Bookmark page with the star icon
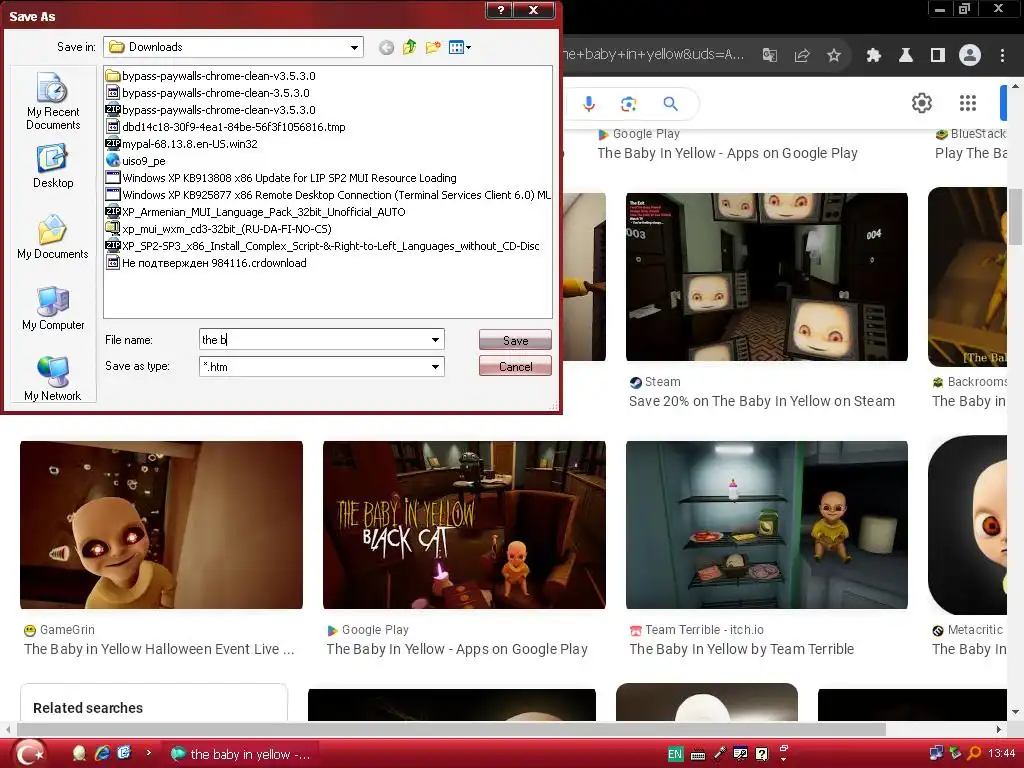This screenshot has height=768, width=1024. pos(834,55)
